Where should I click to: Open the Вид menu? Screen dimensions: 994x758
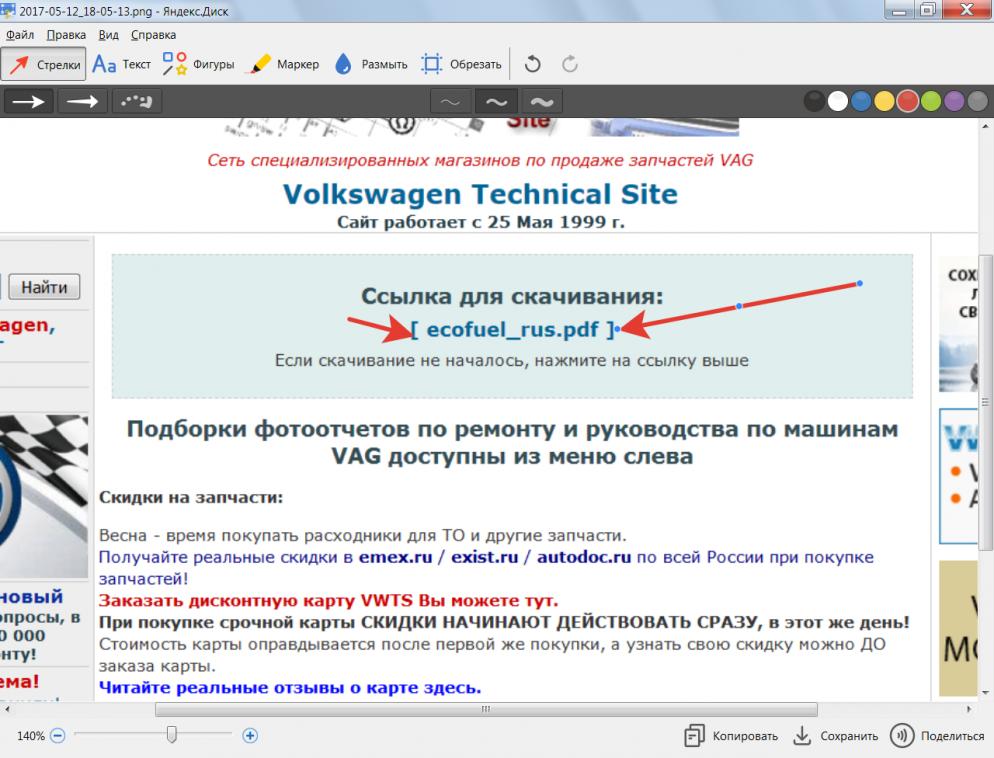click(108, 35)
